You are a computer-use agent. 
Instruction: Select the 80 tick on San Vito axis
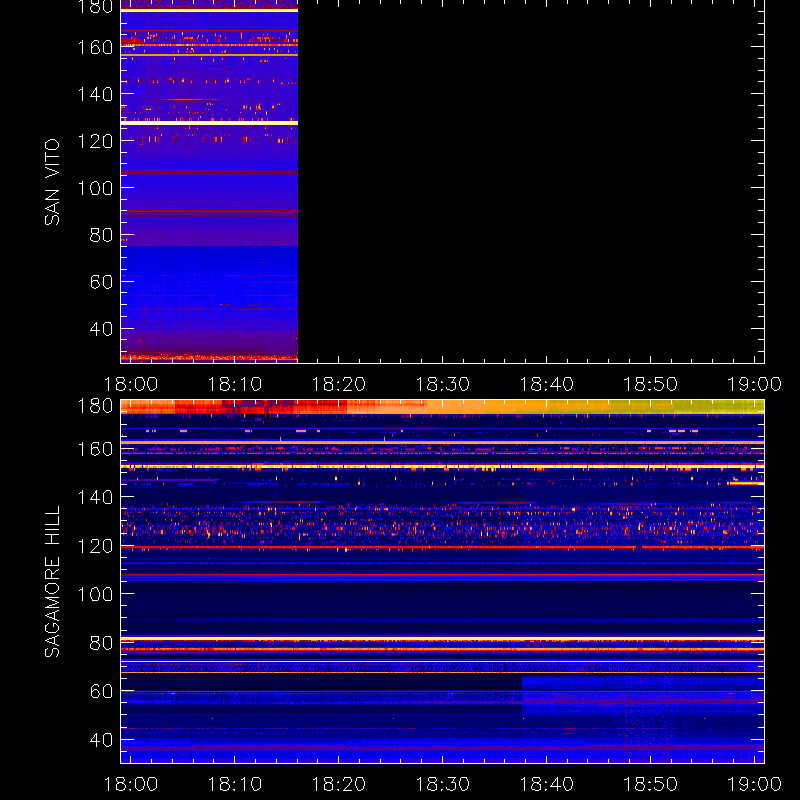click(x=101, y=235)
